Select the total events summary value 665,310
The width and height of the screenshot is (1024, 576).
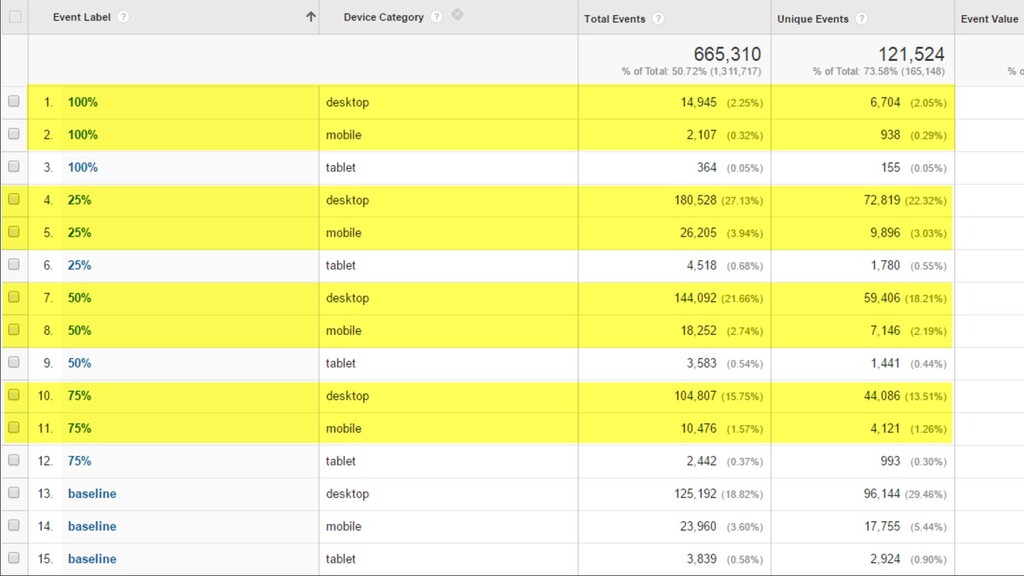(728, 54)
